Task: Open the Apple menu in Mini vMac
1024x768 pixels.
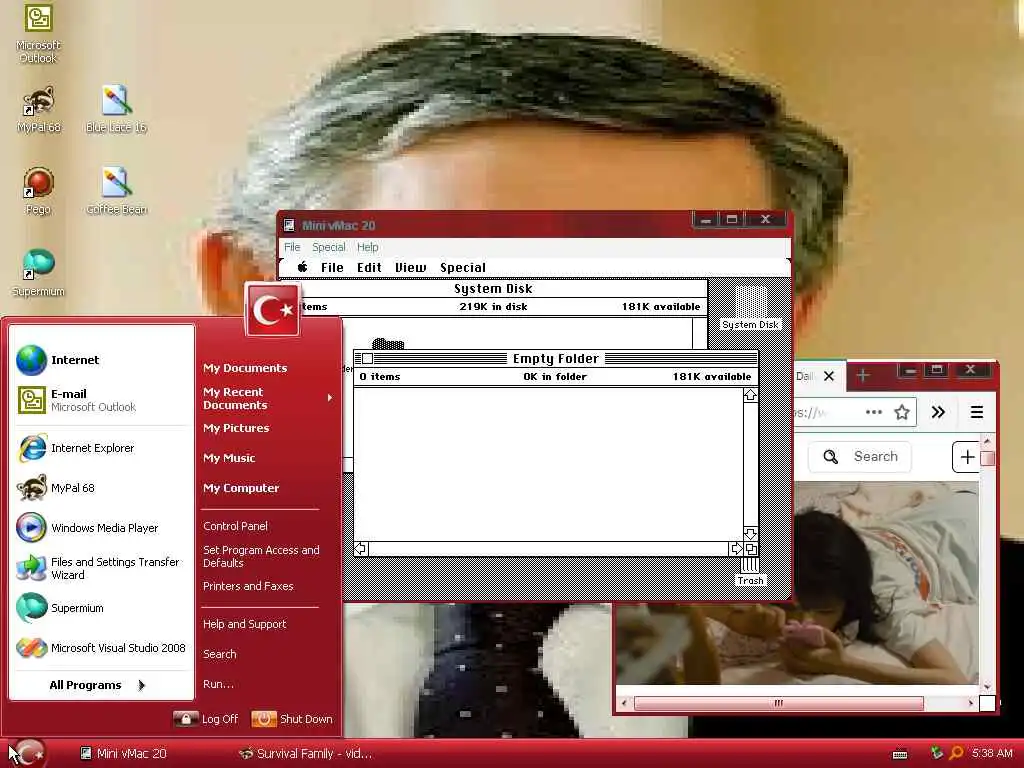Action: pos(303,267)
